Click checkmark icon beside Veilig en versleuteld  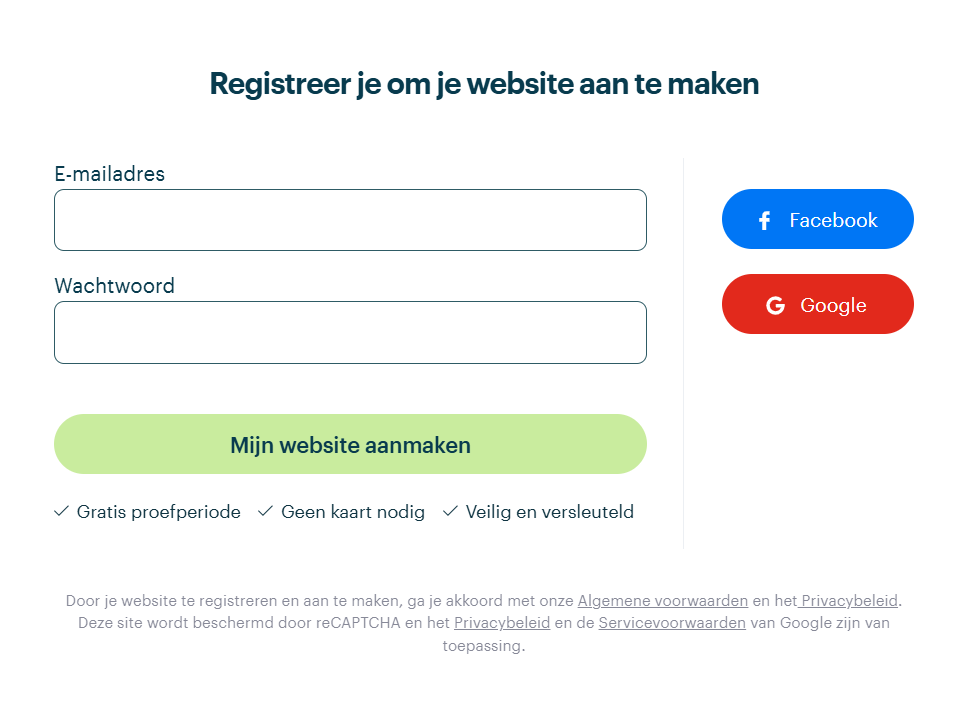point(450,511)
